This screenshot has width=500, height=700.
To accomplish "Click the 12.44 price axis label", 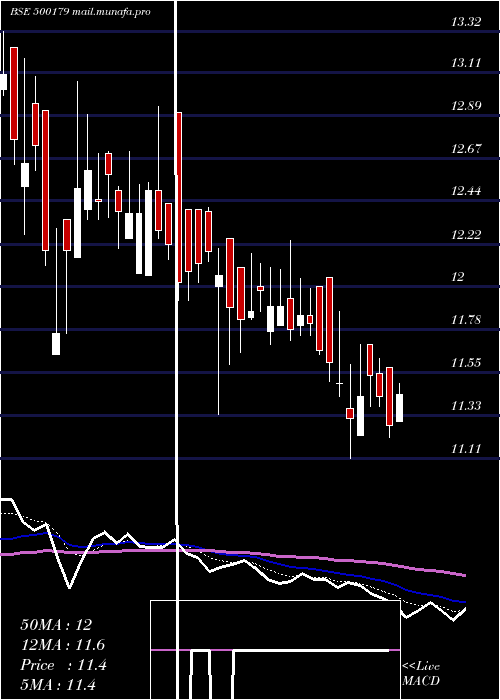I will pos(466,191).
